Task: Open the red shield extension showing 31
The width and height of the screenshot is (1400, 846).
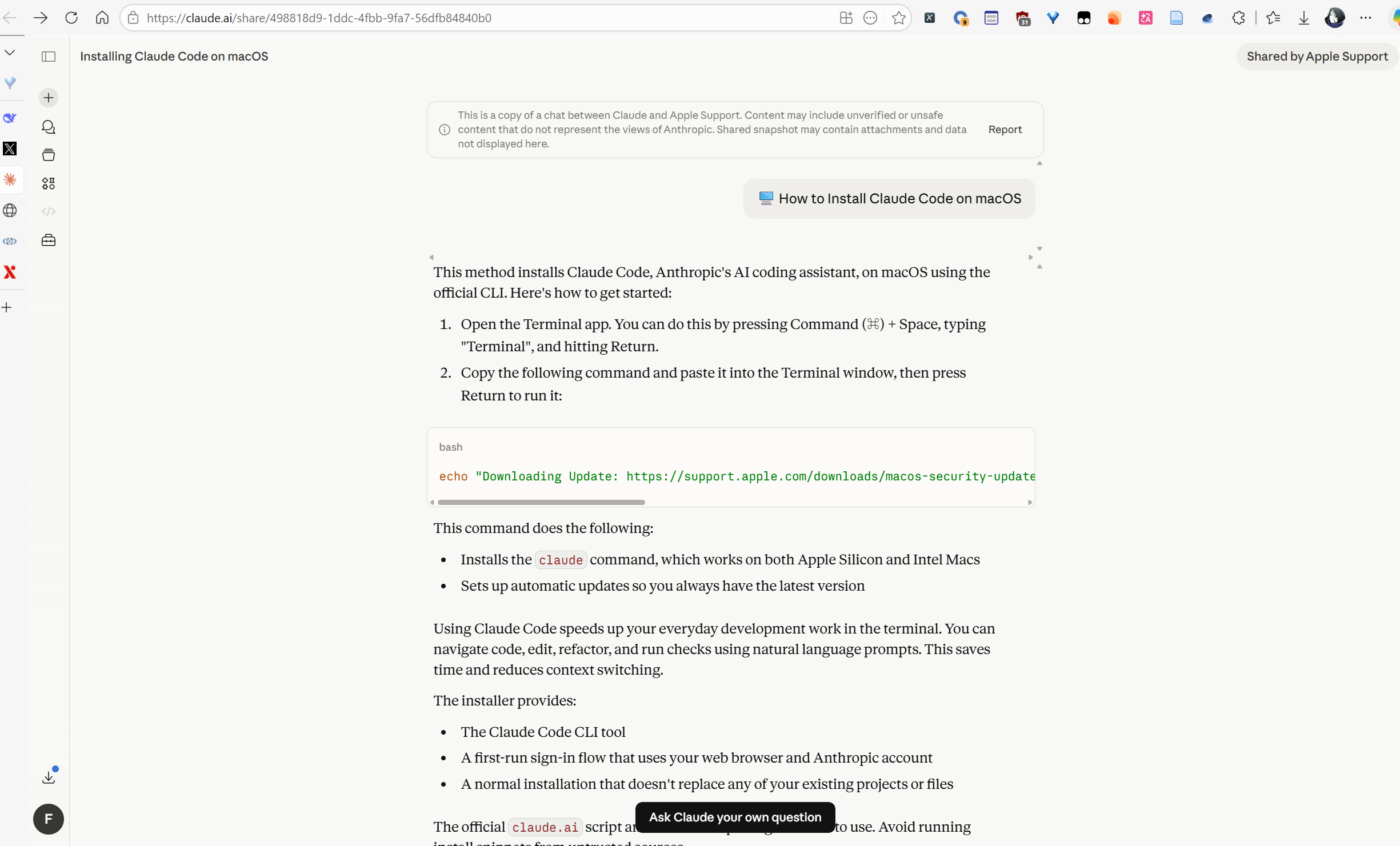Action: point(1022,18)
